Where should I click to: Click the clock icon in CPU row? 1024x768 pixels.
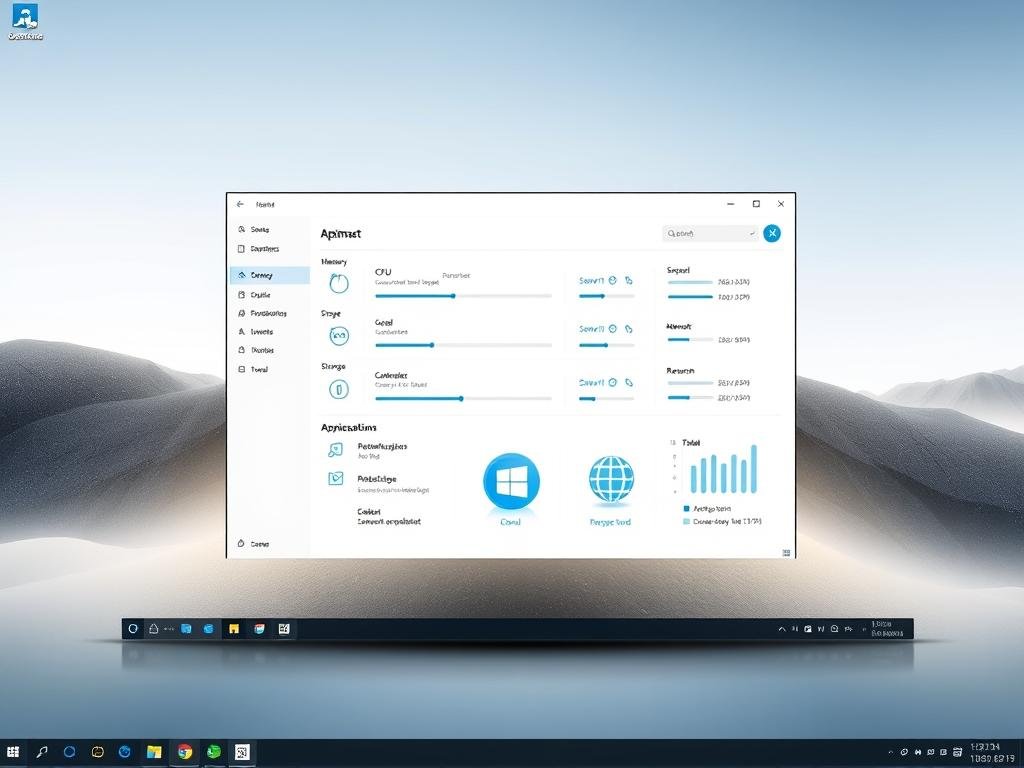click(x=613, y=281)
